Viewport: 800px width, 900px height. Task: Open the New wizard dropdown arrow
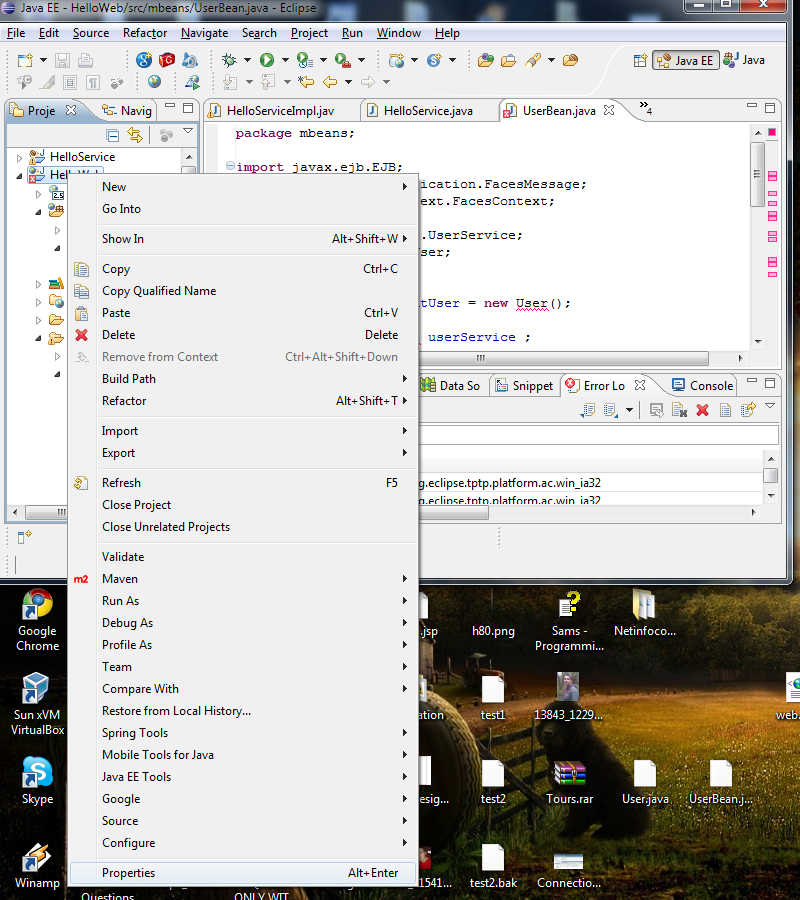click(43, 60)
